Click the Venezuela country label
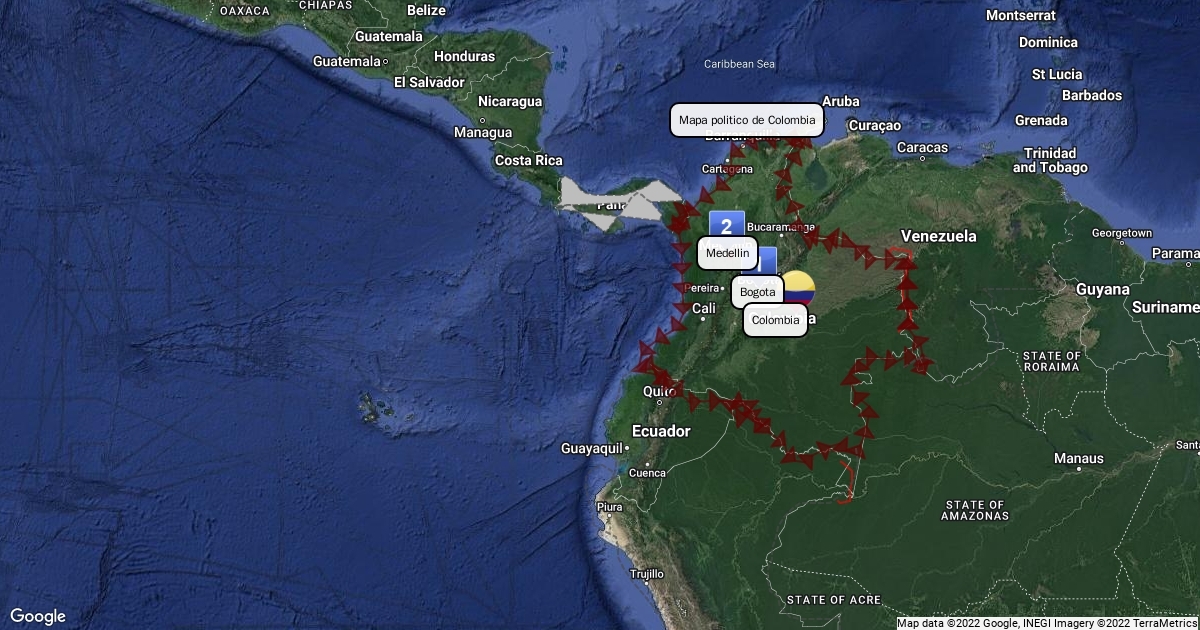 point(938,237)
